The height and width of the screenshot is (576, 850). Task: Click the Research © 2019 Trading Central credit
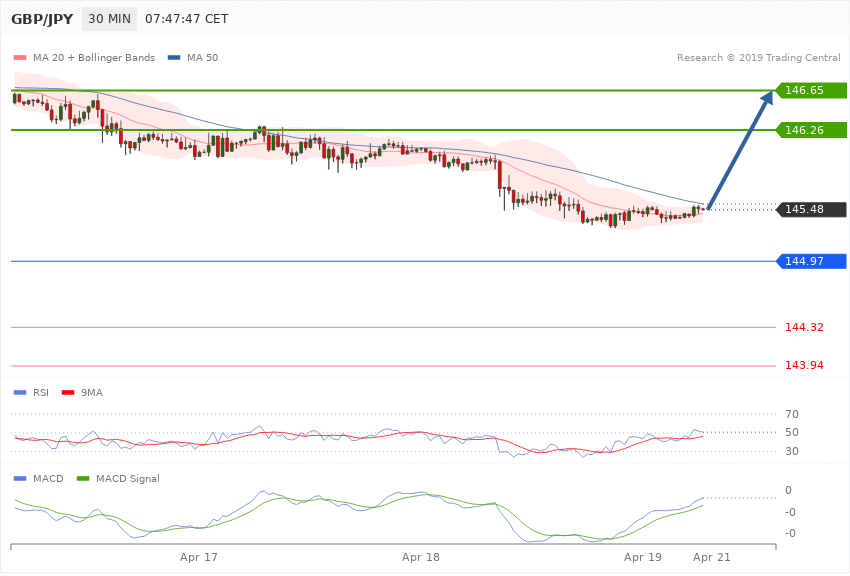[758, 58]
